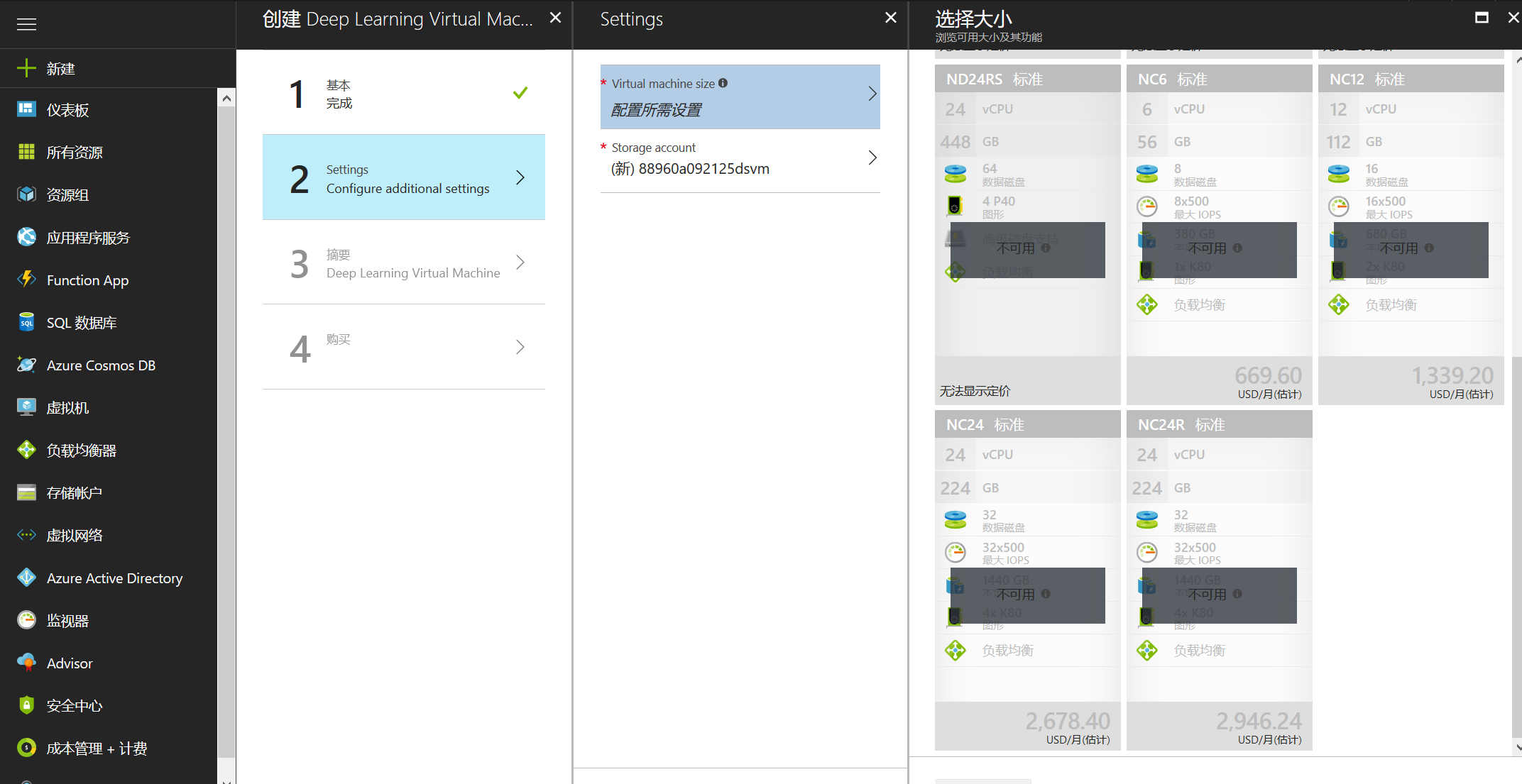Click the 安全中心 shield icon

tap(26, 705)
